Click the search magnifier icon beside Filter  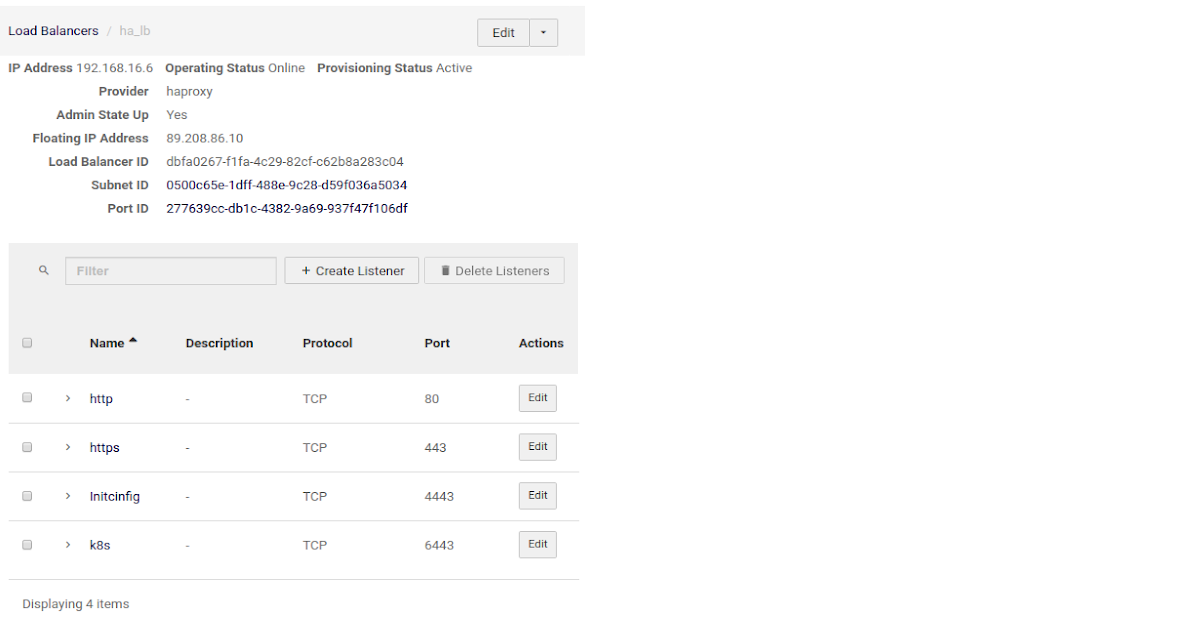point(43,271)
